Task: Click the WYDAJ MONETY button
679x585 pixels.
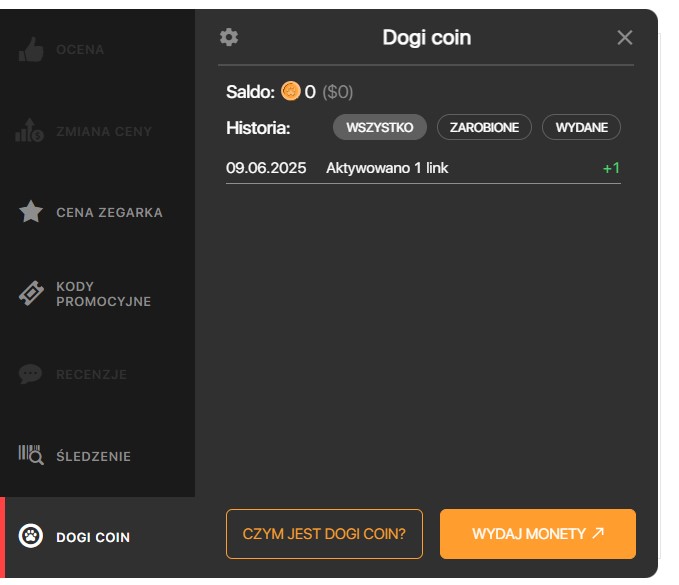Action: [x=538, y=534]
